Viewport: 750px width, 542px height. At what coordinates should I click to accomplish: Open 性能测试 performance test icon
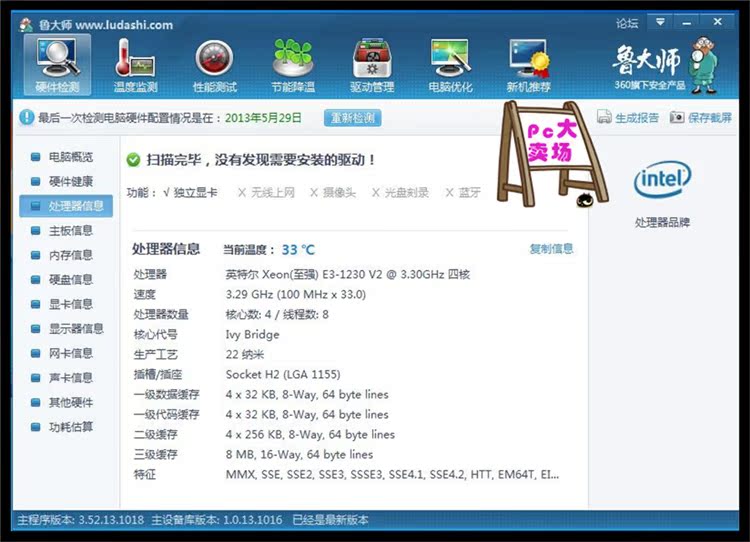[214, 65]
